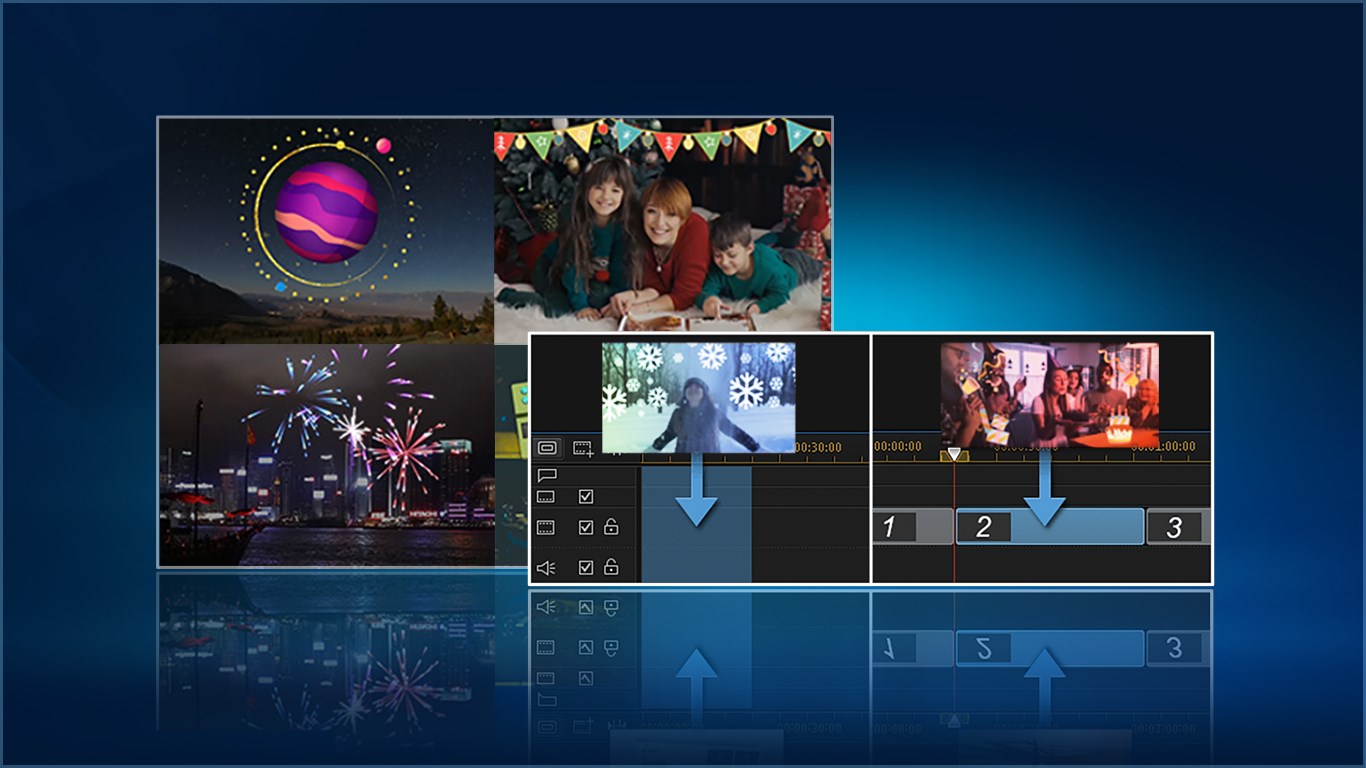The width and height of the screenshot is (1366, 768).
Task: Uncheck the video track enable checkbox
Action: [x=586, y=527]
